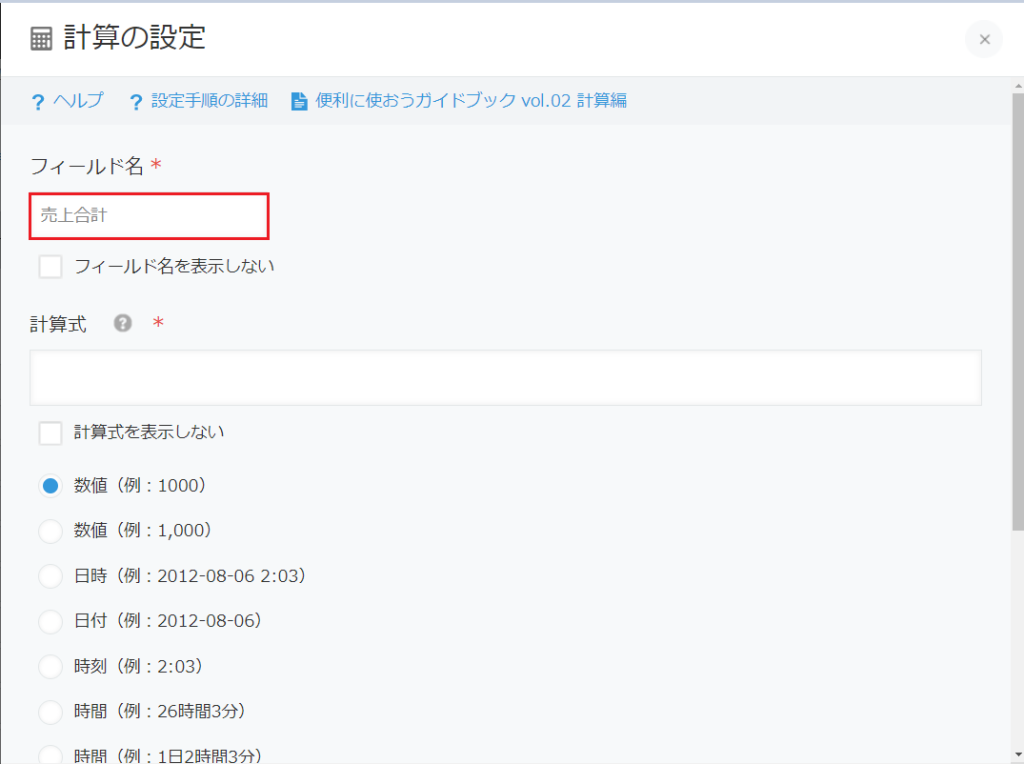Click the dialog's vertical scrollbar thumb
This screenshot has width=1024, height=764.
[x=1018, y=311]
